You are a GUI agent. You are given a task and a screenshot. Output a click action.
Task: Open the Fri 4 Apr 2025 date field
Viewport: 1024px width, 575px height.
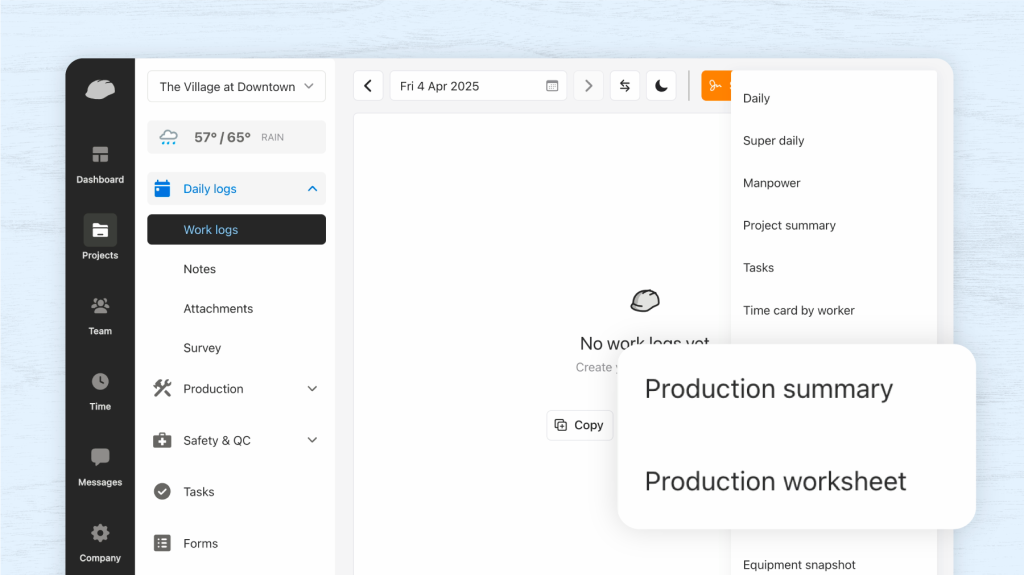477,86
